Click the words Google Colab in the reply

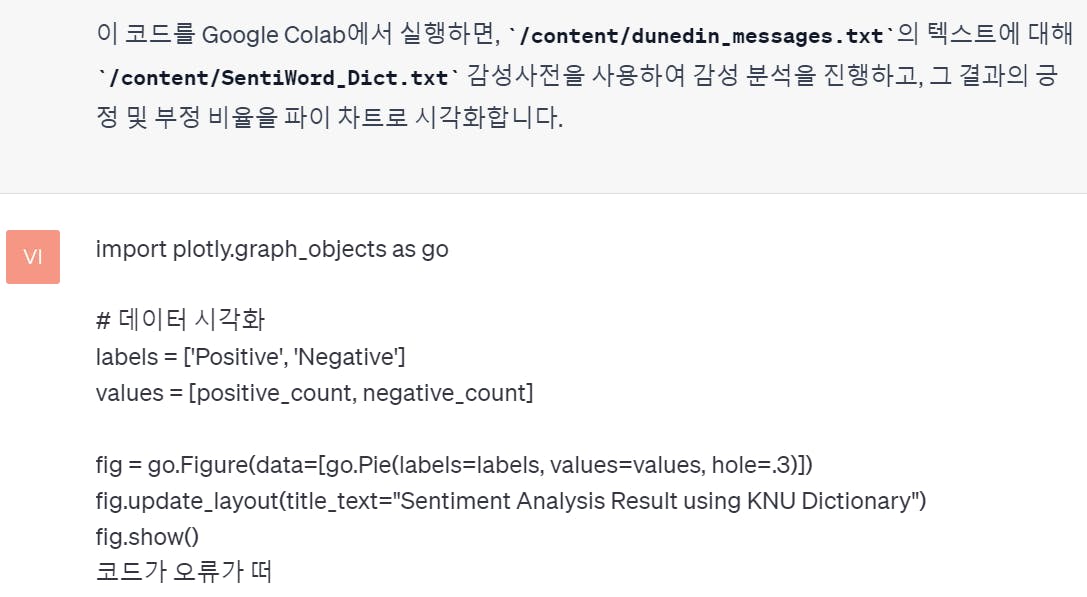(x=273, y=35)
